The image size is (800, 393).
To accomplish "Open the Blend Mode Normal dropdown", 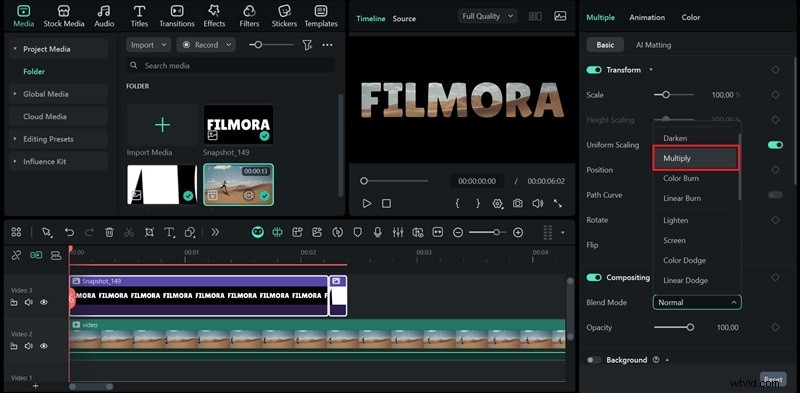I will tap(697, 302).
